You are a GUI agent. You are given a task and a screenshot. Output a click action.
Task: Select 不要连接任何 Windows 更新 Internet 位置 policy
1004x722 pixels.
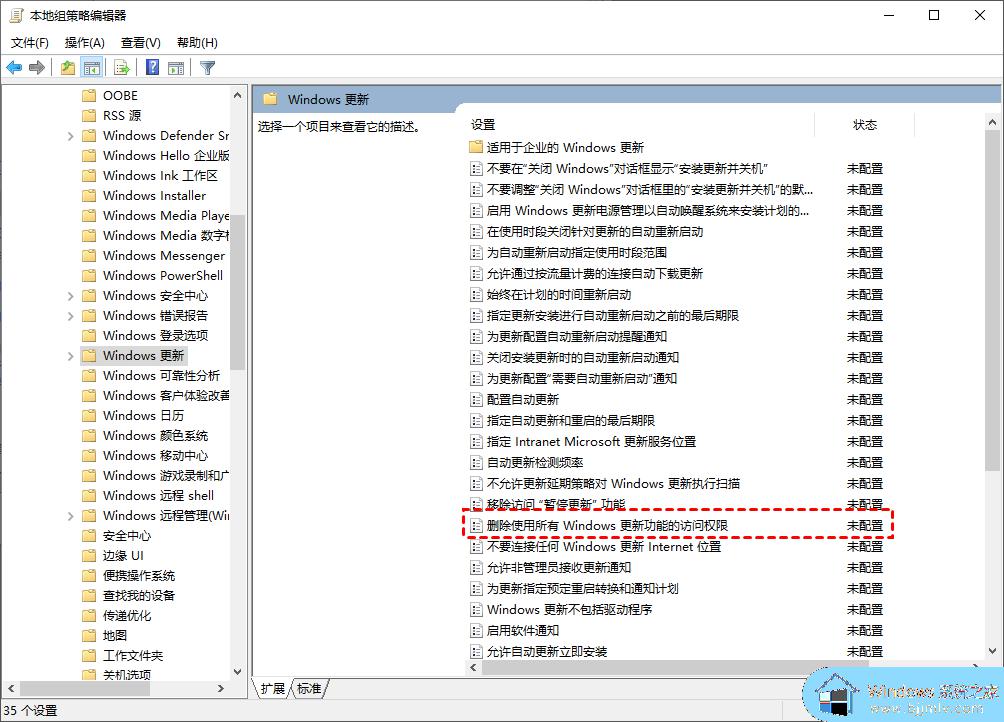coord(604,547)
